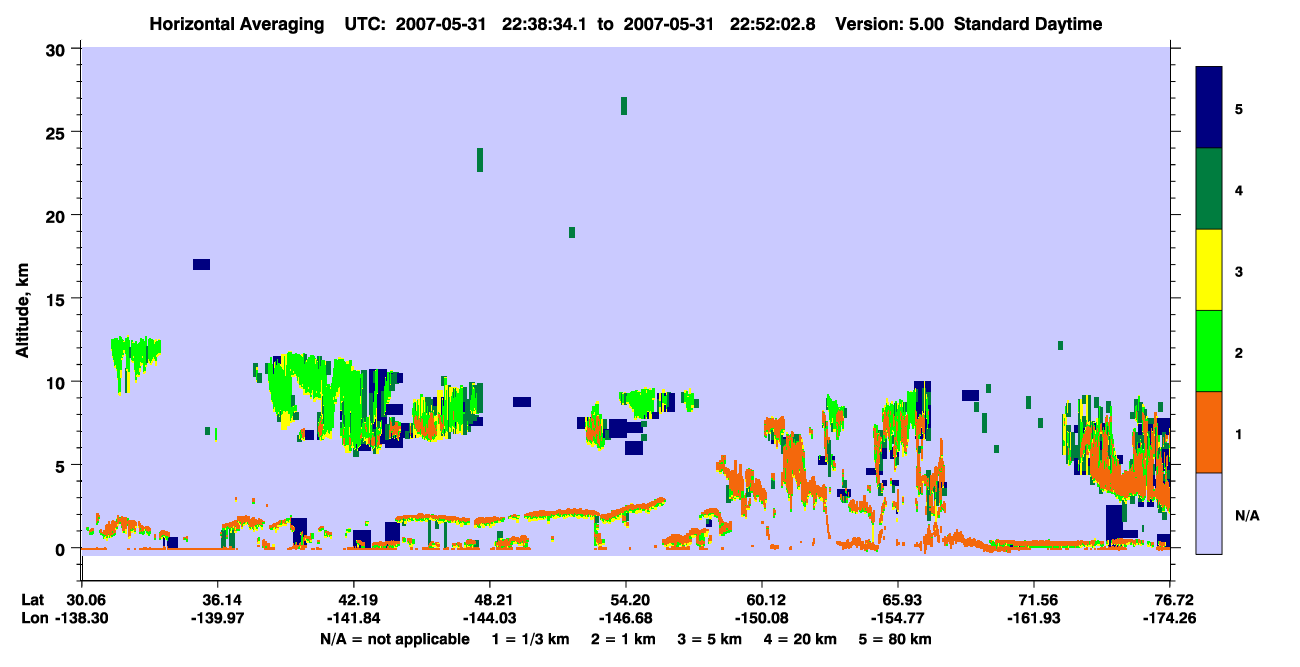Click the longitude value -146.68
1300x667 pixels.
626,618
